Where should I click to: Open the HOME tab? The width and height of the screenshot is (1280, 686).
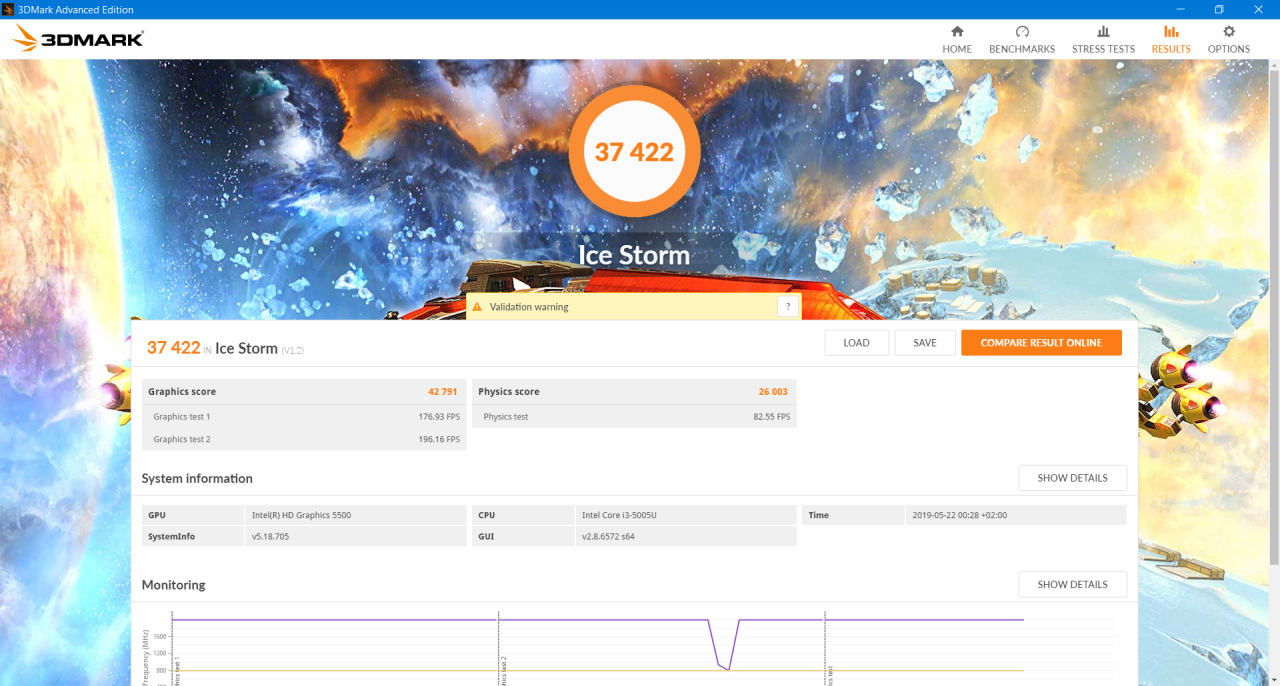pyautogui.click(x=957, y=40)
